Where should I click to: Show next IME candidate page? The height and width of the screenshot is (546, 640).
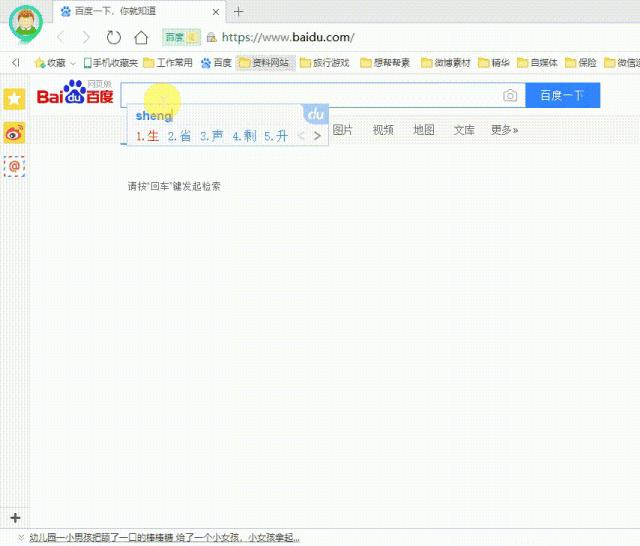click(317, 136)
